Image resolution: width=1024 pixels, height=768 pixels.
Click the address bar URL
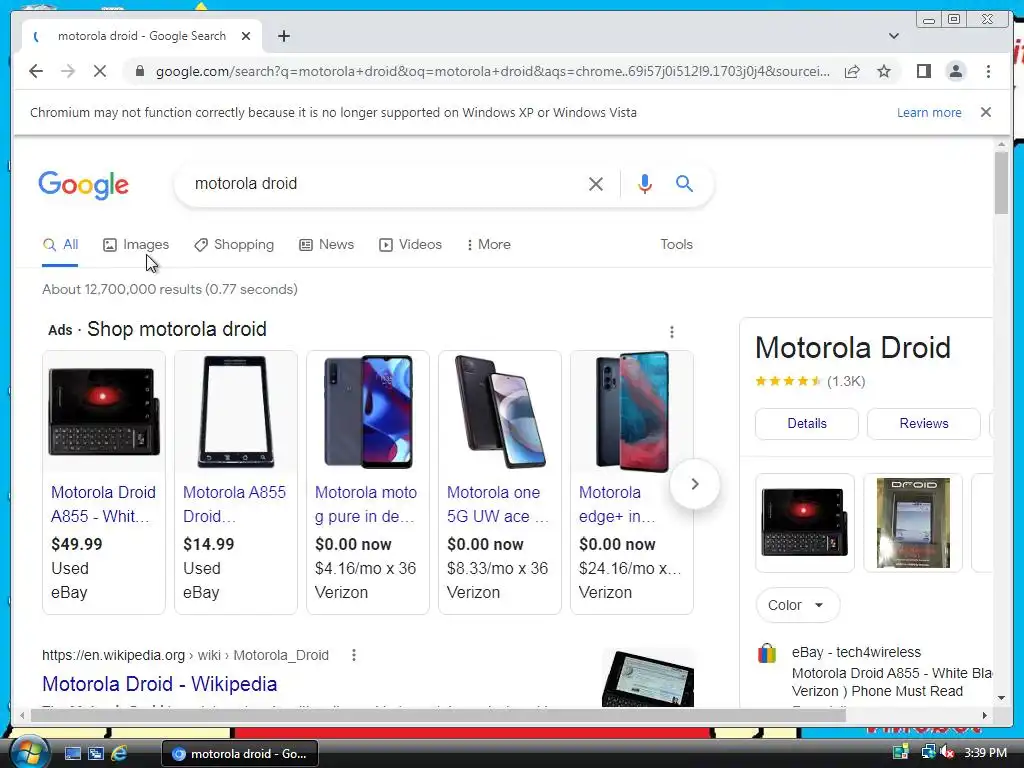pyautogui.click(x=492, y=71)
